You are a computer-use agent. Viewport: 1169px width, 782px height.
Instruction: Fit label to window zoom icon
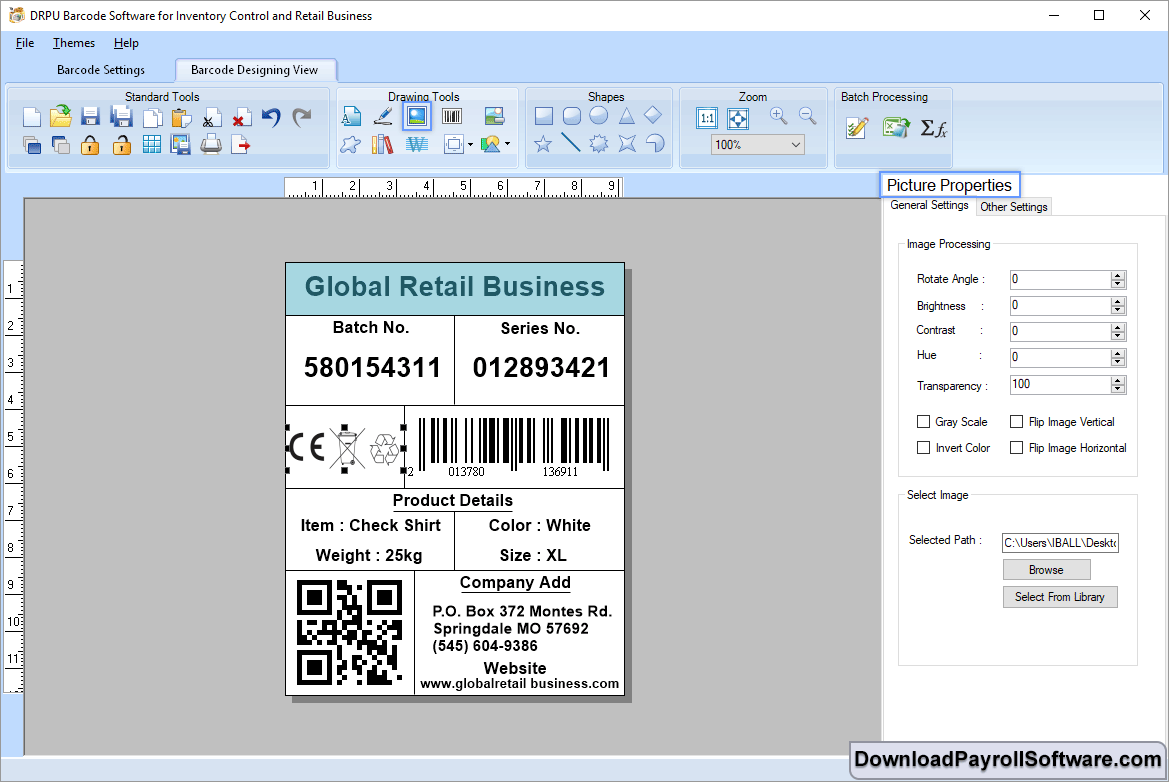pyautogui.click(x=738, y=118)
